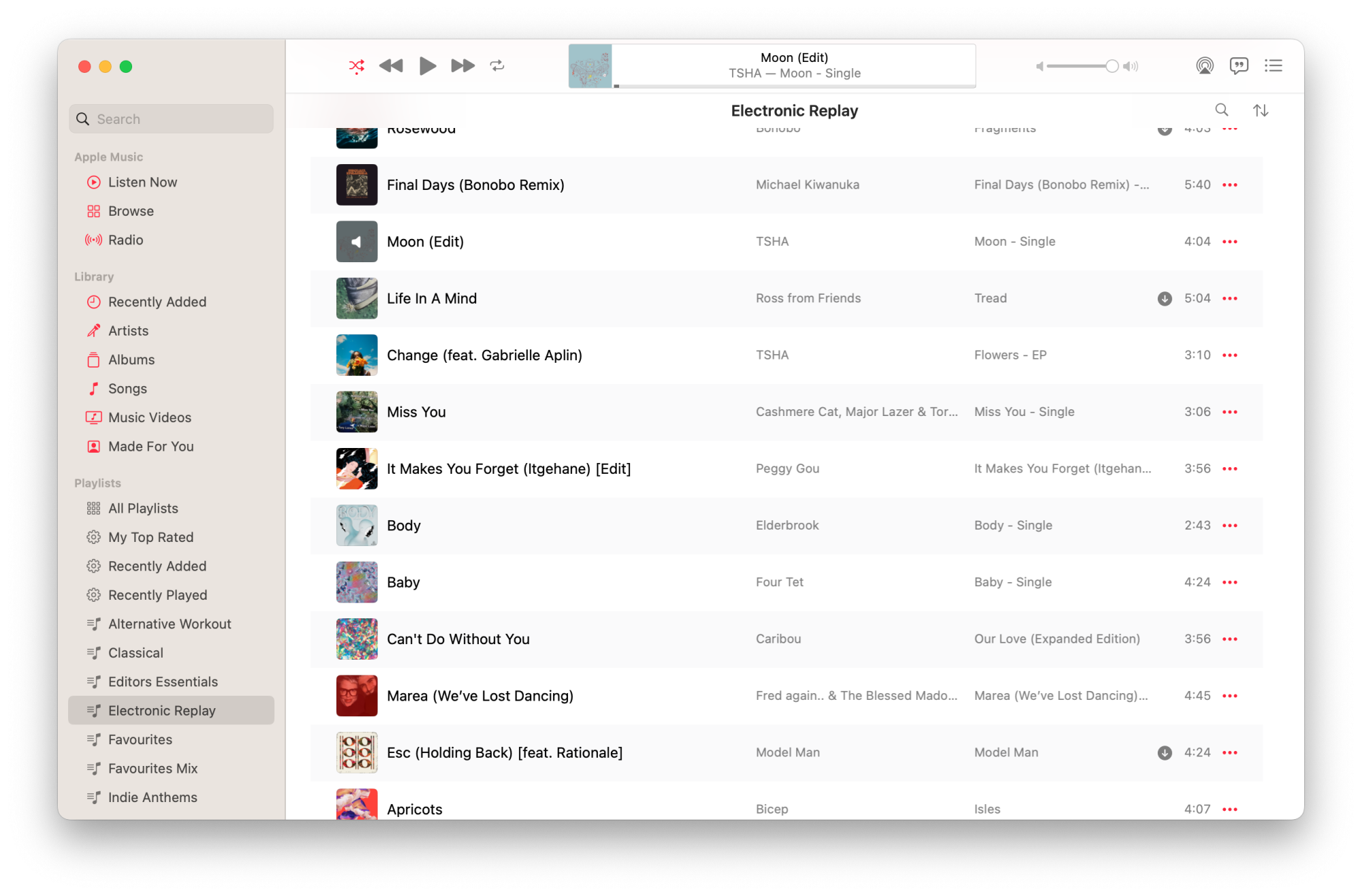Open more options for Moon (Edit)
1362x896 pixels.
tap(1230, 242)
